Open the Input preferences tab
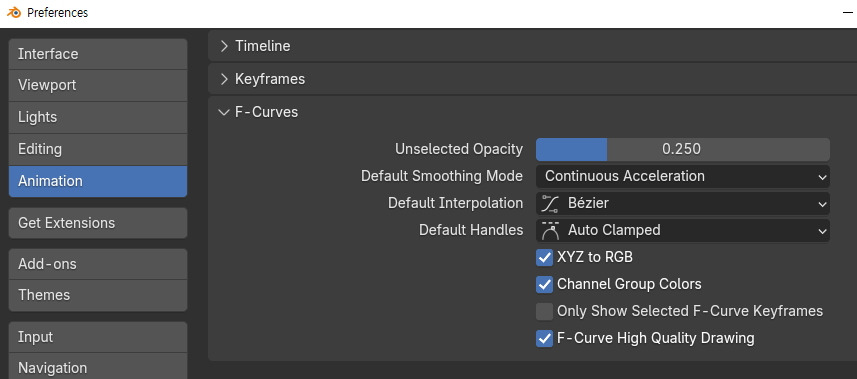 pos(98,337)
